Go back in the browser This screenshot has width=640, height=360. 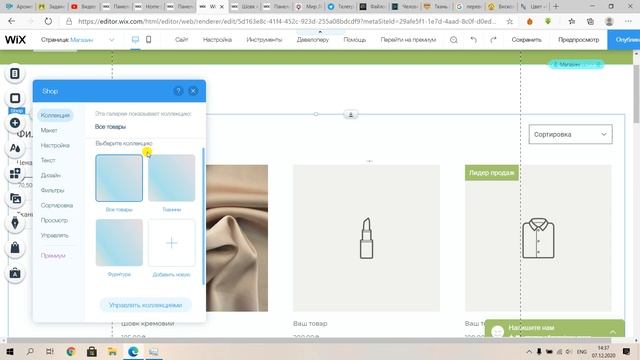pyautogui.click(x=11, y=21)
